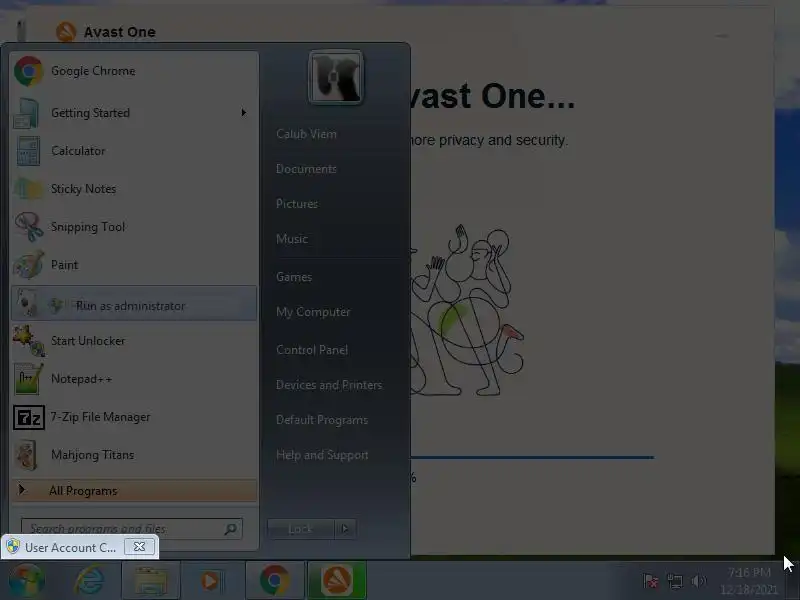This screenshot has height=600, width=800.
Task: Launch Mahjong Titans game
Action: 134,455
